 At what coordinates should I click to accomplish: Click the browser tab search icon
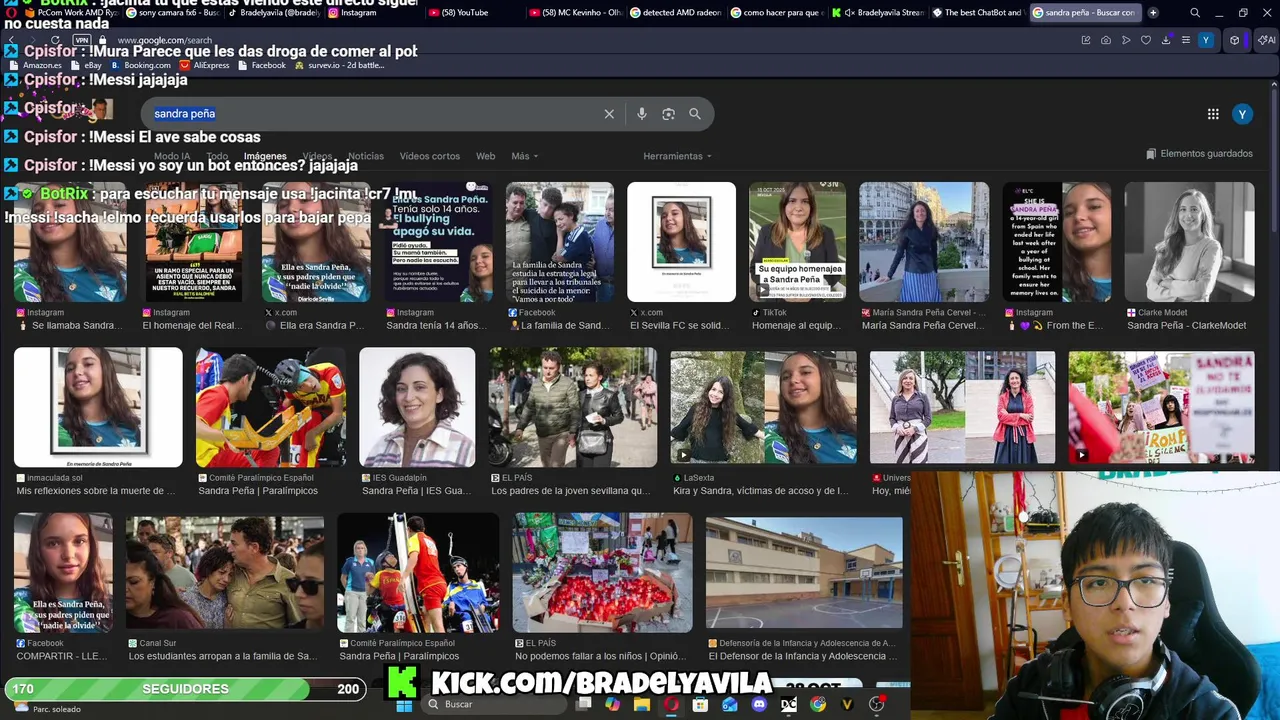coord(1195,13)
